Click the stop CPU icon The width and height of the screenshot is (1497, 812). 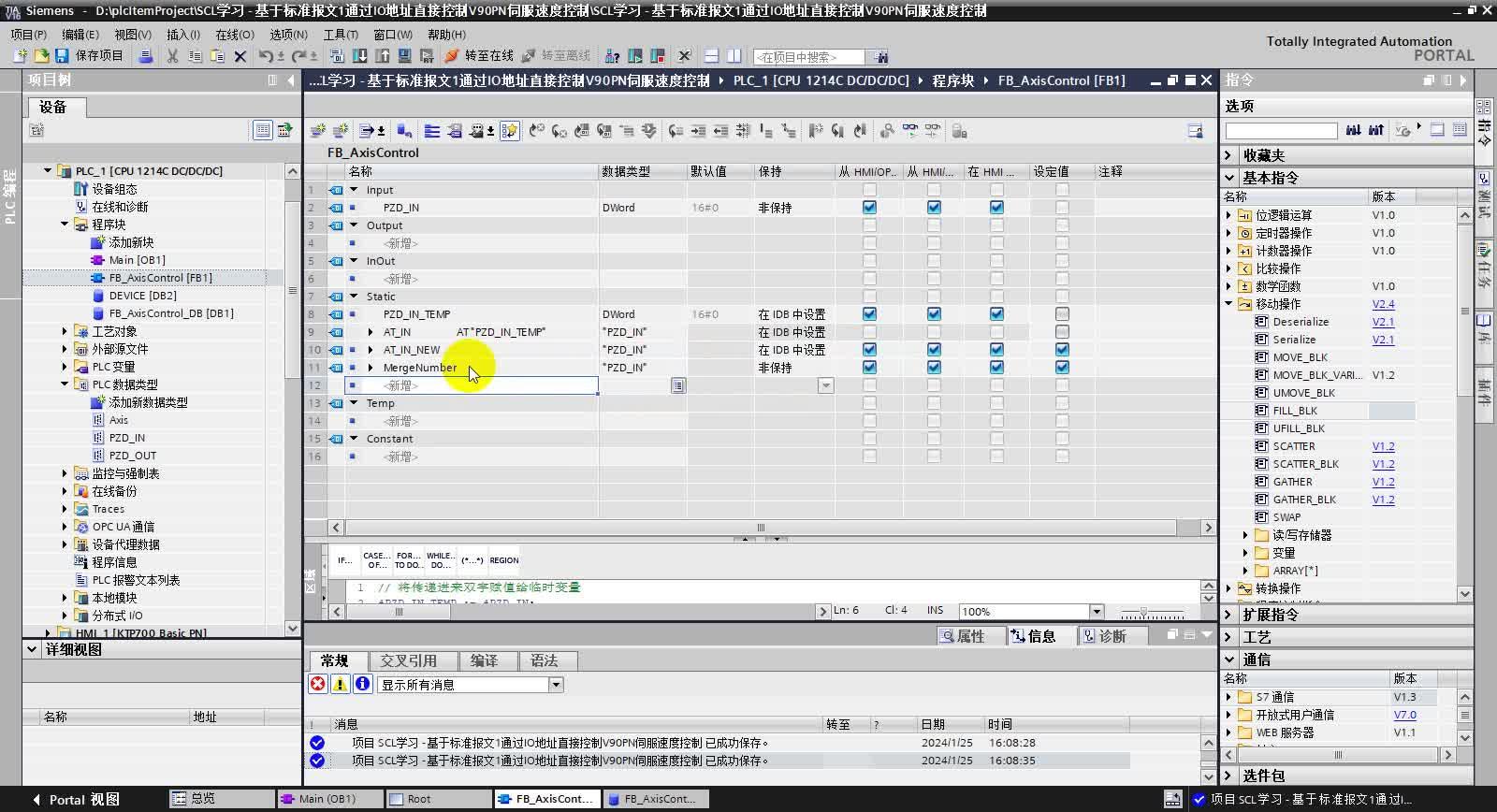658,56
